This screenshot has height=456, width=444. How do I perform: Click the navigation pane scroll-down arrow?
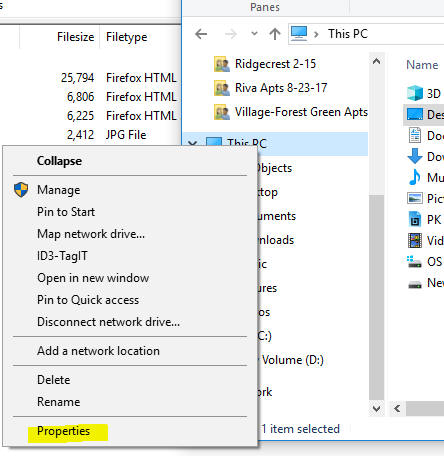pyautogui.click(x=376, y=408)
